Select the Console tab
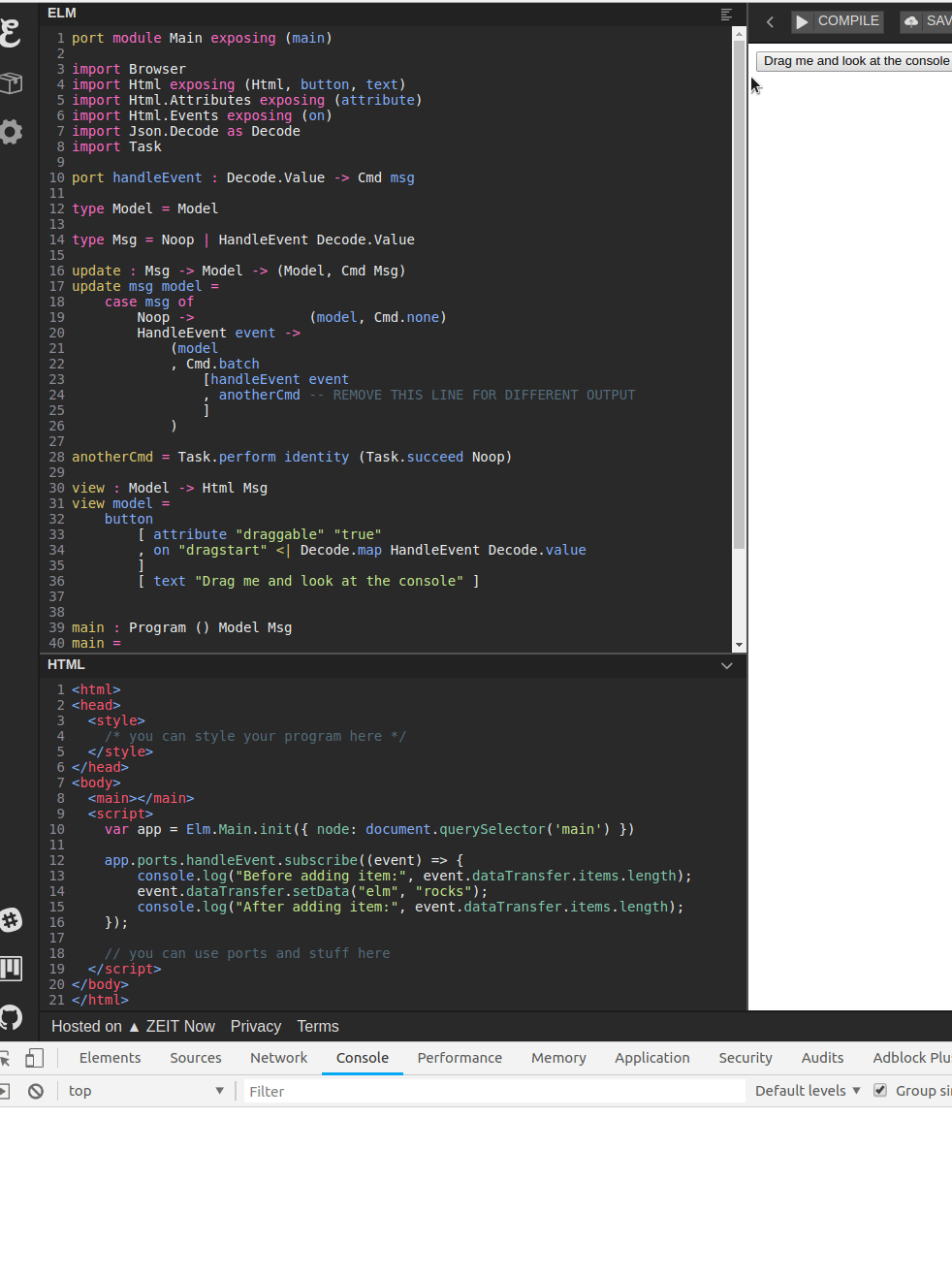This screenshot has width=952, height=1278. click(x=363, y=1058)
